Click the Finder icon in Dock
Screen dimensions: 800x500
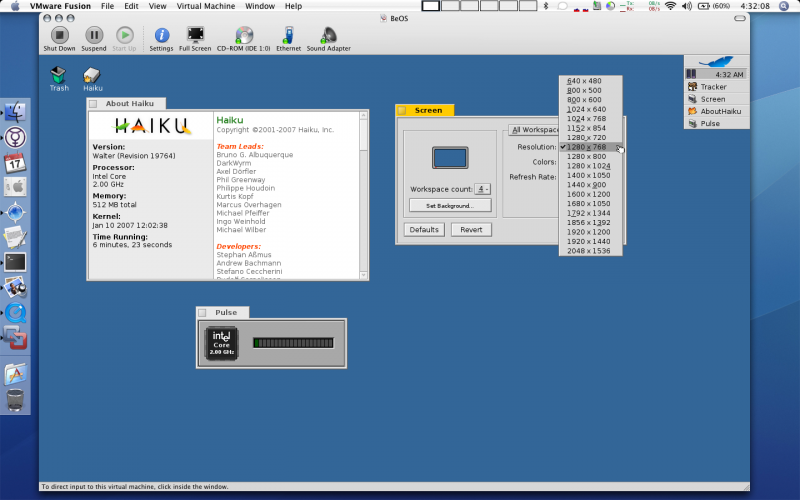(x=15, y=112)
